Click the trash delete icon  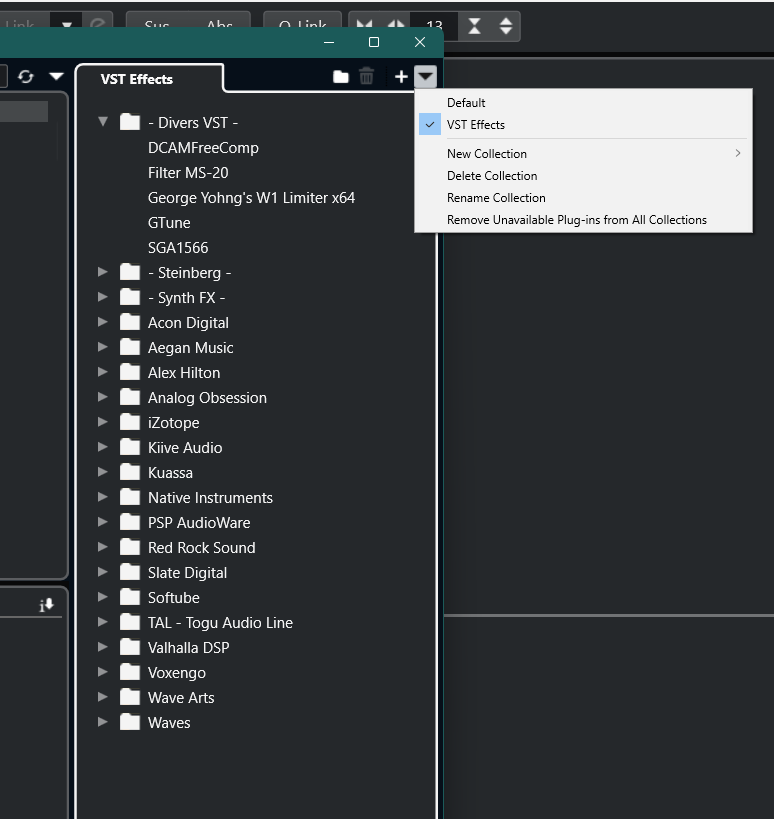pyautogui.click(x=367, y=77)
